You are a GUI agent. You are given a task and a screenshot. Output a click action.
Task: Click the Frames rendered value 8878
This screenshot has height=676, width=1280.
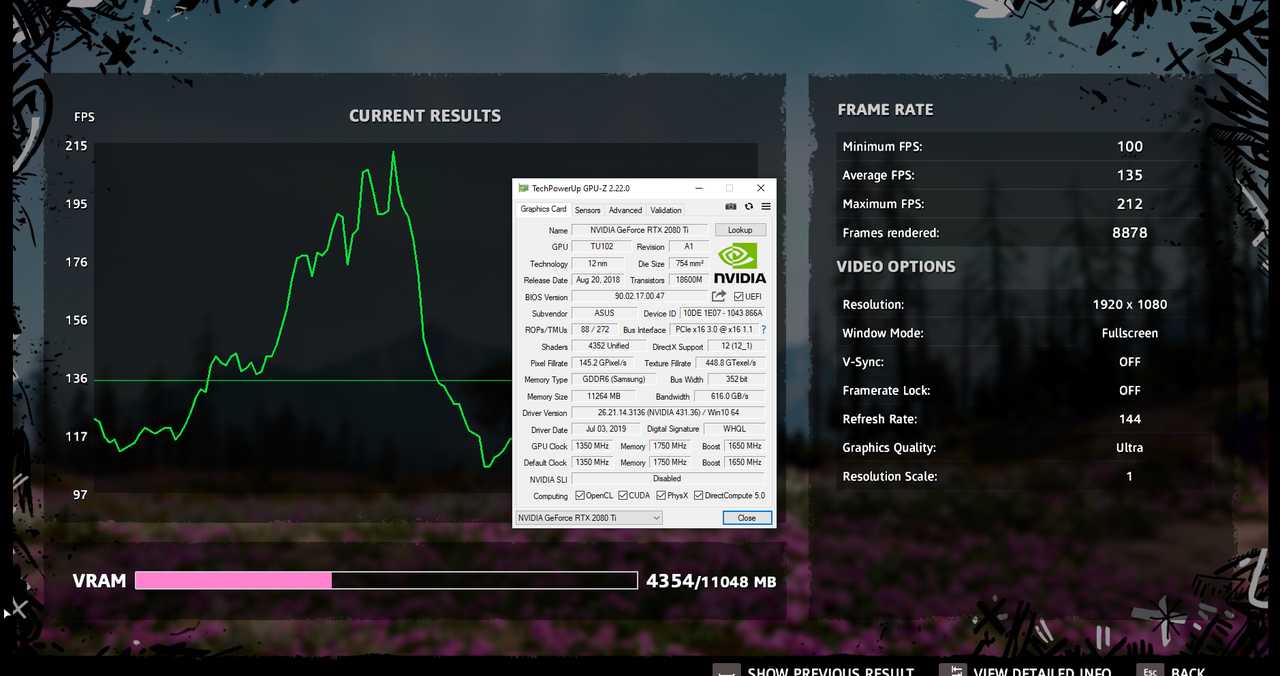coord(1130,233)
